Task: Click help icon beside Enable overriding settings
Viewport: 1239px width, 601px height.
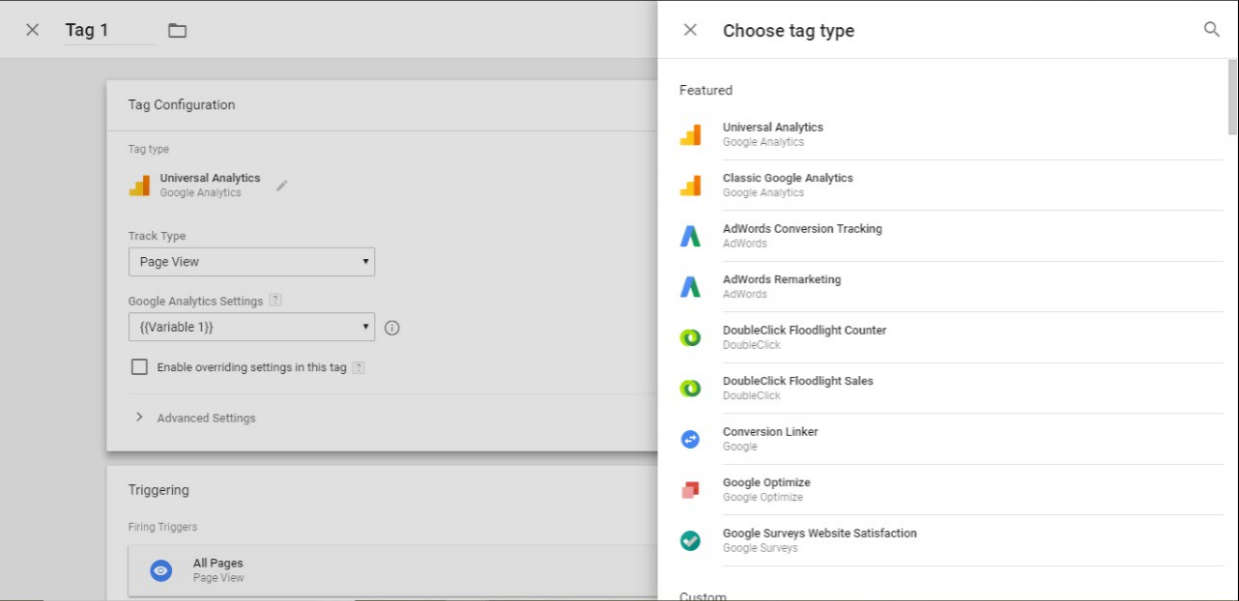Action: click(358, 367)
